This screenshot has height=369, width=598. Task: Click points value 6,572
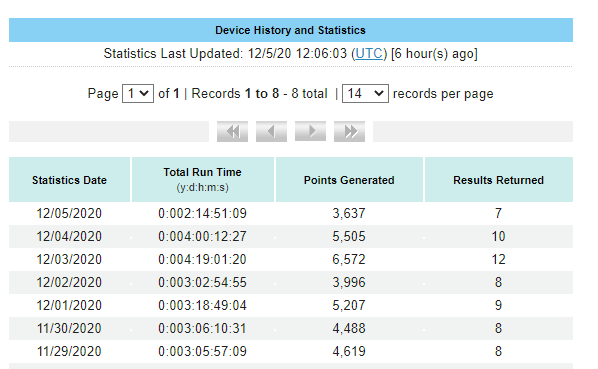pyautogui.click(x=349, y=259)
